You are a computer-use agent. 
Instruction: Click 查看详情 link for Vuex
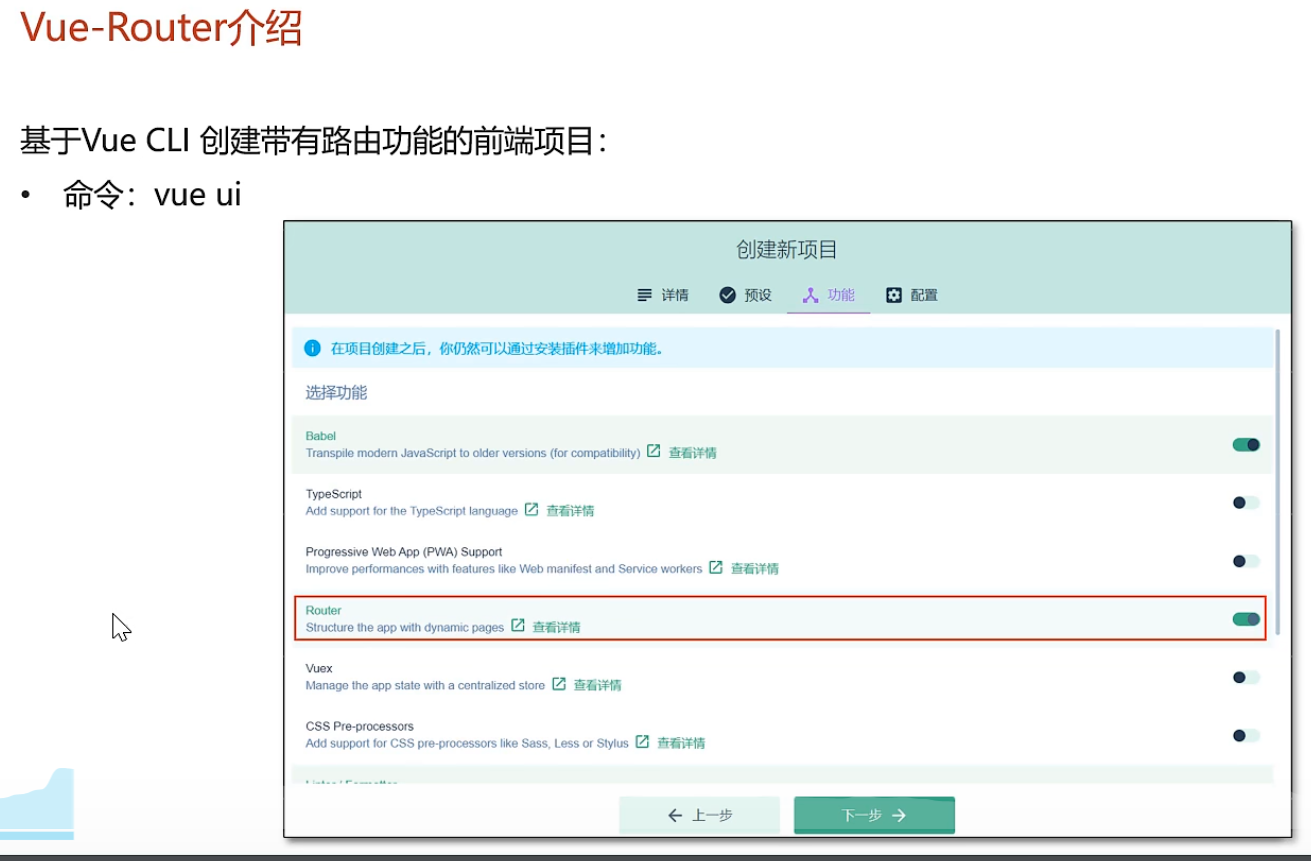598,685
